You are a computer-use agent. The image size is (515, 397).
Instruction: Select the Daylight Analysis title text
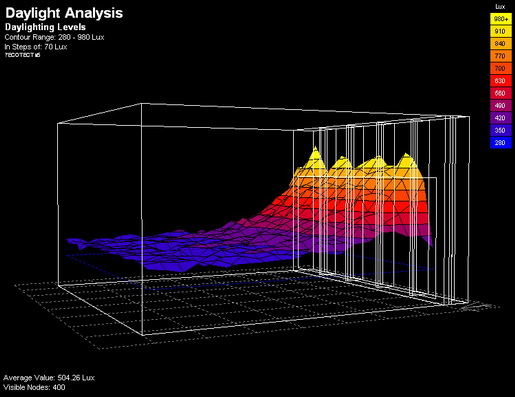click(64, 13)
